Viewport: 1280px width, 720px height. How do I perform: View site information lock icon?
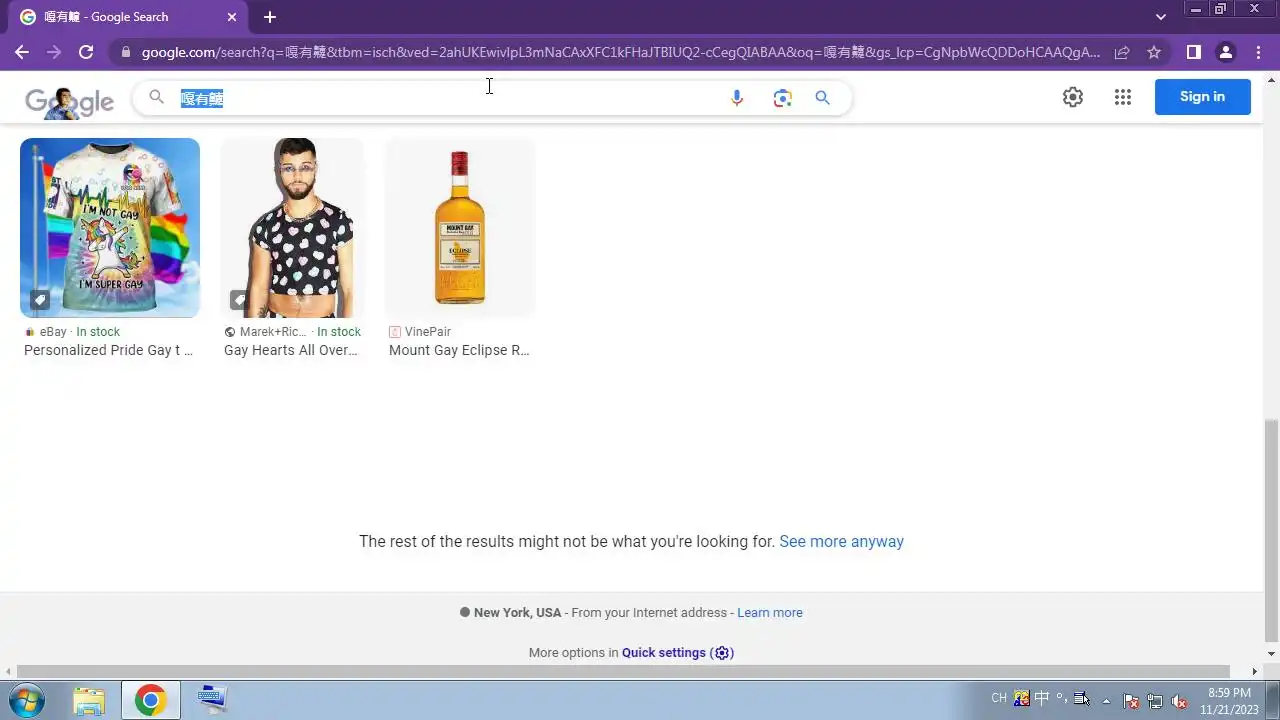[124, 52]
